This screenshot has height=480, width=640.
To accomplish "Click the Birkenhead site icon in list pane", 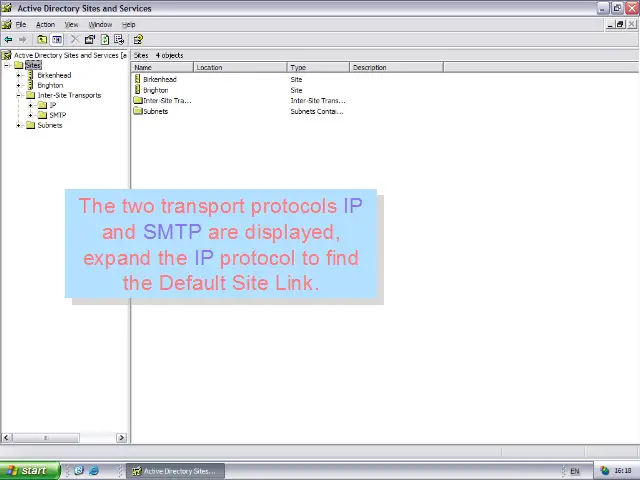I will click(138, 79).
